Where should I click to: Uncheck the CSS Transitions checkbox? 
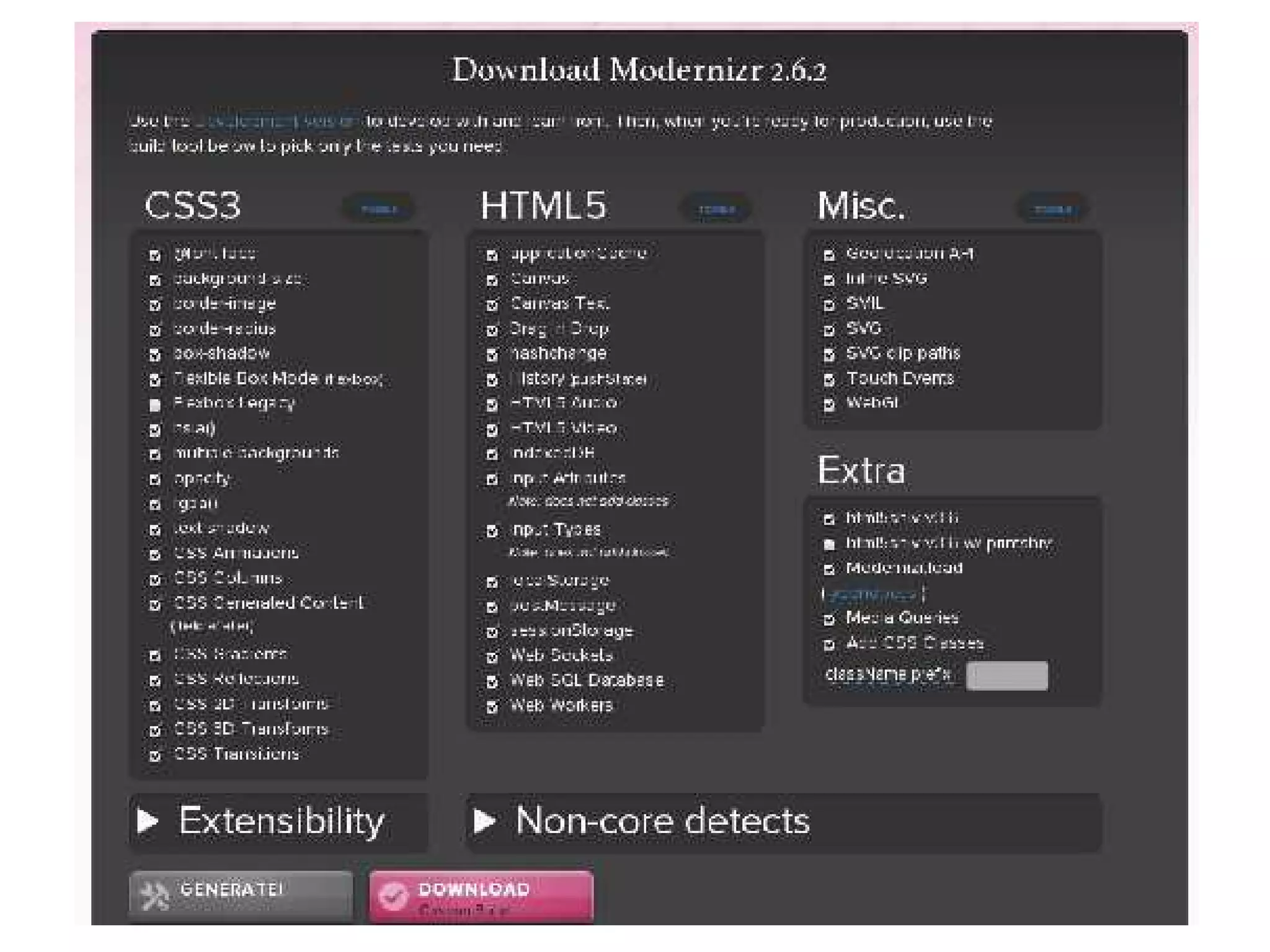[x=155, y=755]
